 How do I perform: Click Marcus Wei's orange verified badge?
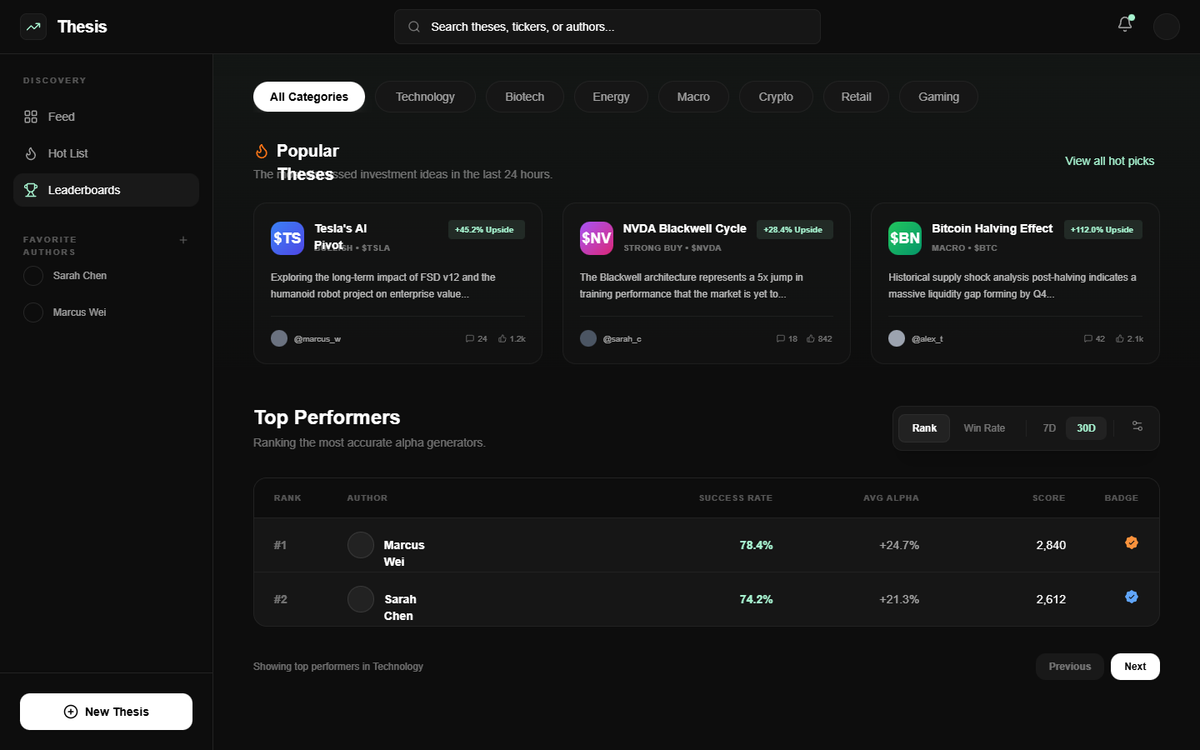pyautogui.click(x=1132, y=543)
